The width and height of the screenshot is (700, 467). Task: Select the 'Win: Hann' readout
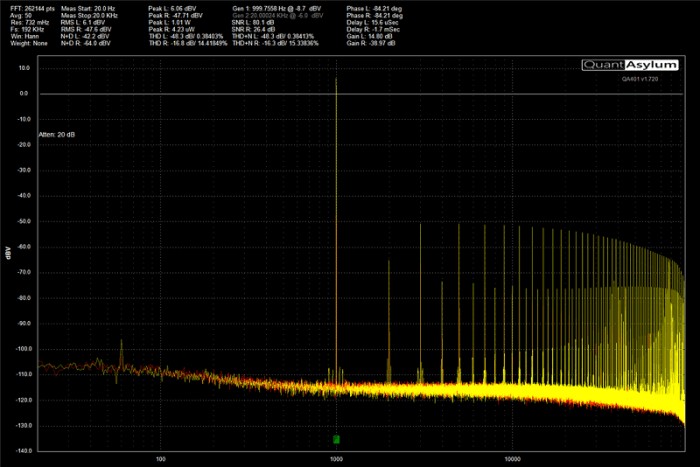25,36
